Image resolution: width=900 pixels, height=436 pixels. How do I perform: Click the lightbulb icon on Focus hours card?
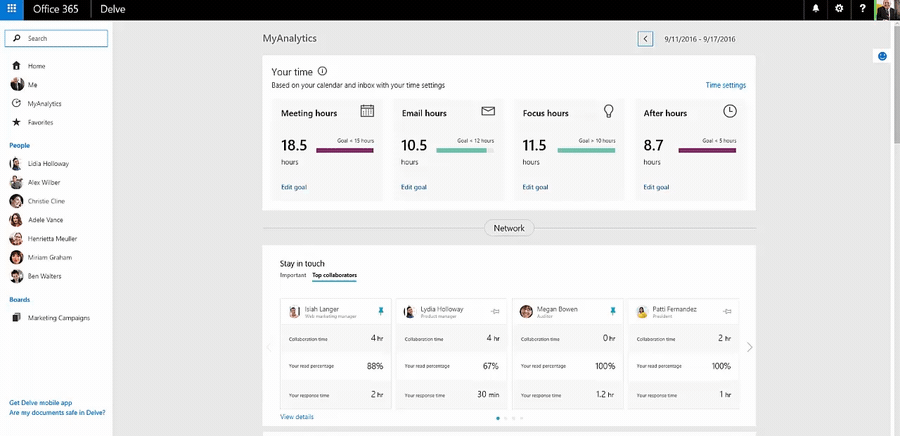click(608, 111)
